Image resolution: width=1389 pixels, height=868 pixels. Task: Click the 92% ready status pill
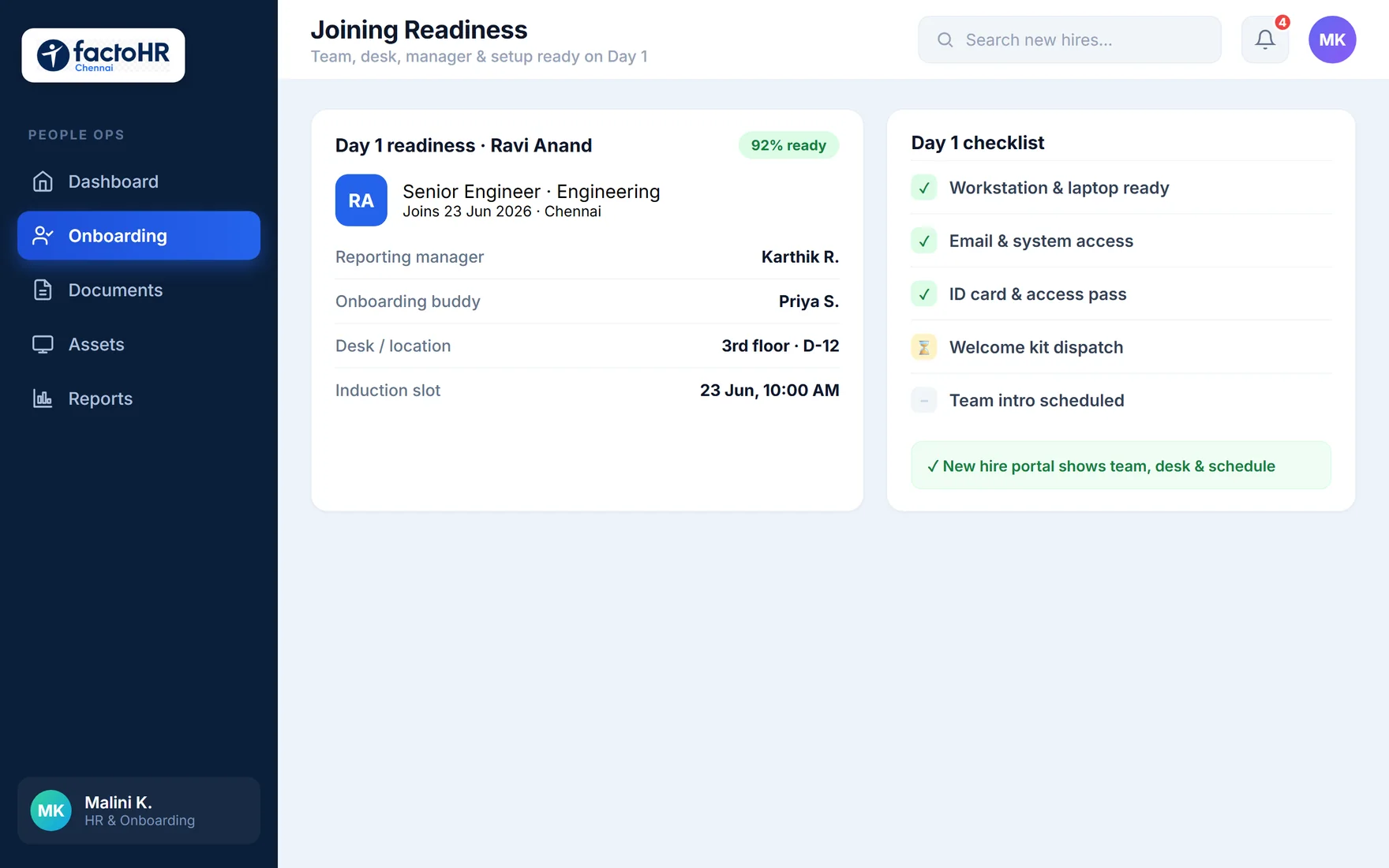(788, 145)
